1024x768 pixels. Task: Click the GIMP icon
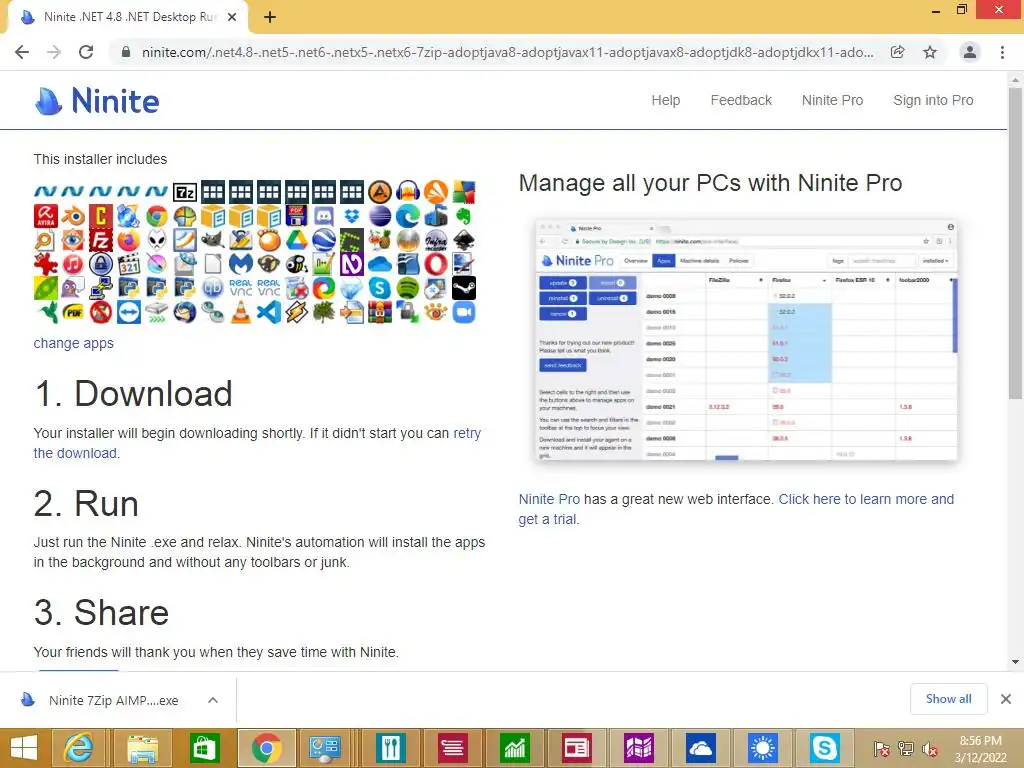tap(212, 240)
